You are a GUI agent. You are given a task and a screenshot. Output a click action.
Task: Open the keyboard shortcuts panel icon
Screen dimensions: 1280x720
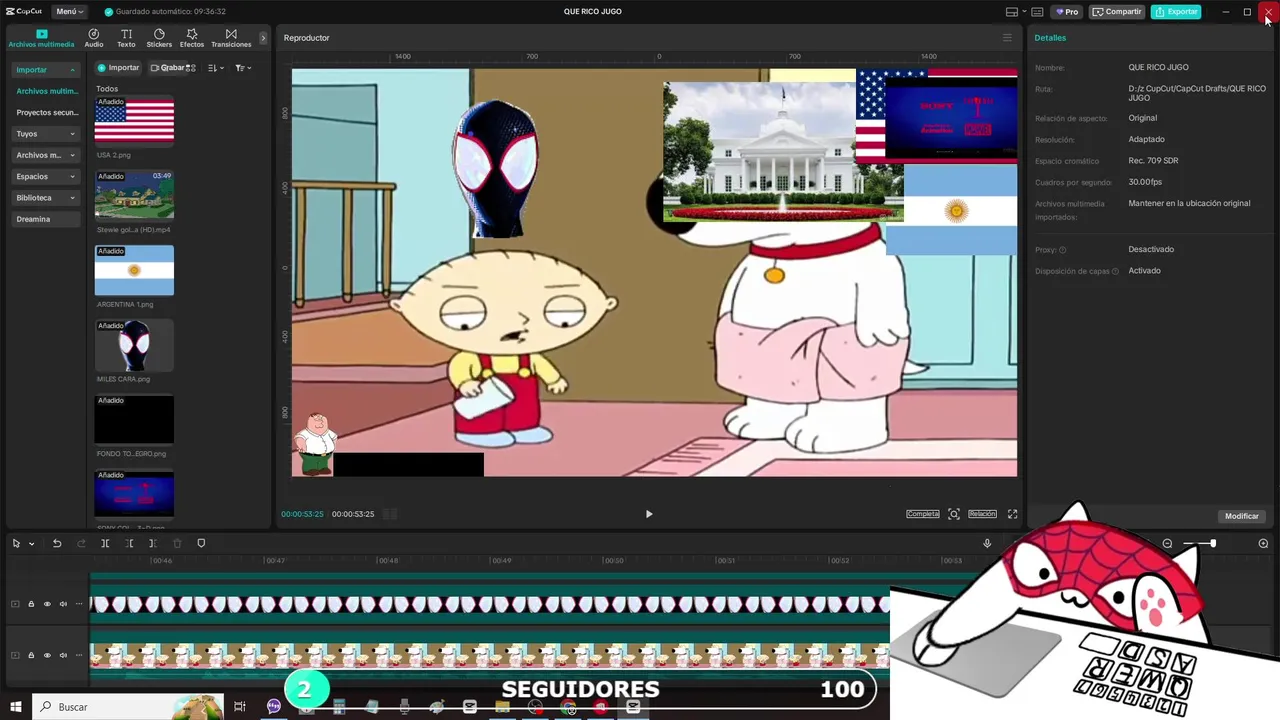1037,12
